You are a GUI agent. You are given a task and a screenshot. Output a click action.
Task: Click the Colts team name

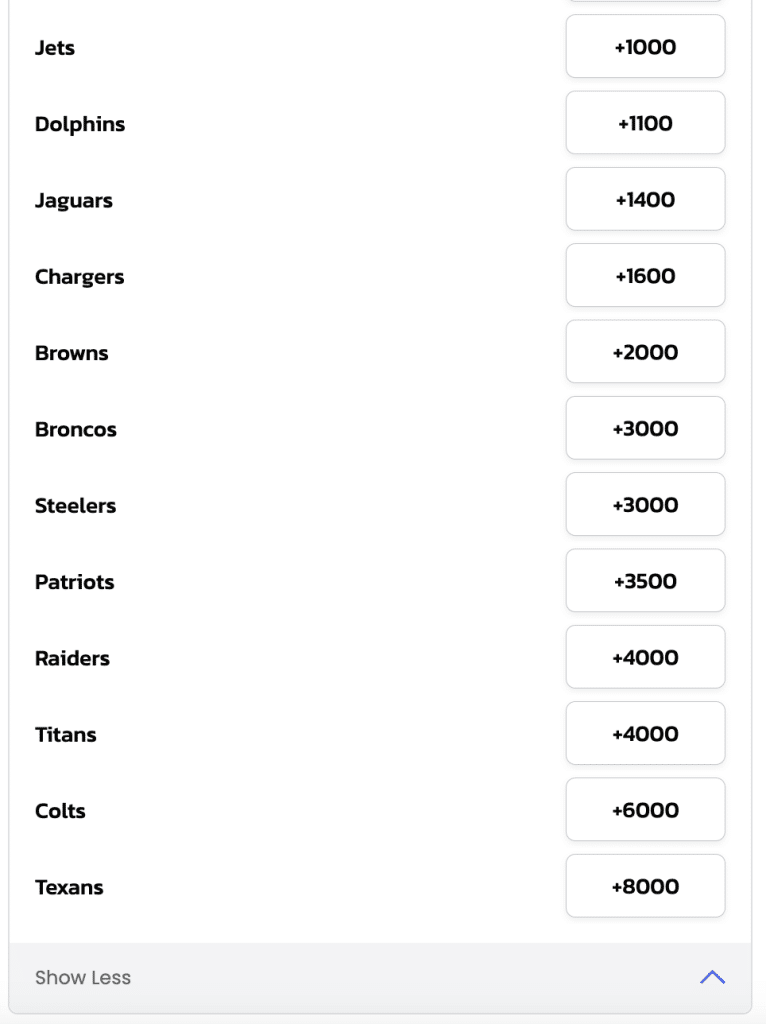(60, 811)
